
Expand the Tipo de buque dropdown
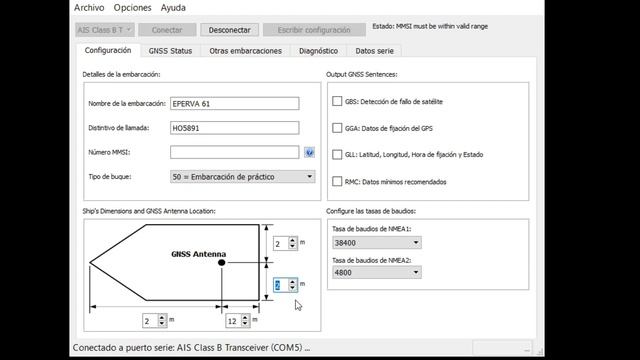point(242,177)
